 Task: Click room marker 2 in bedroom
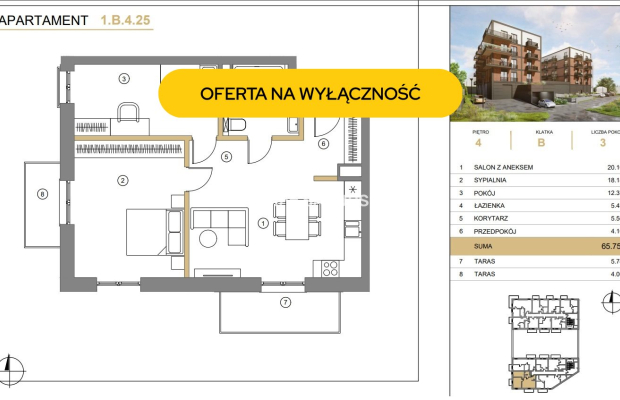(123, 181)
